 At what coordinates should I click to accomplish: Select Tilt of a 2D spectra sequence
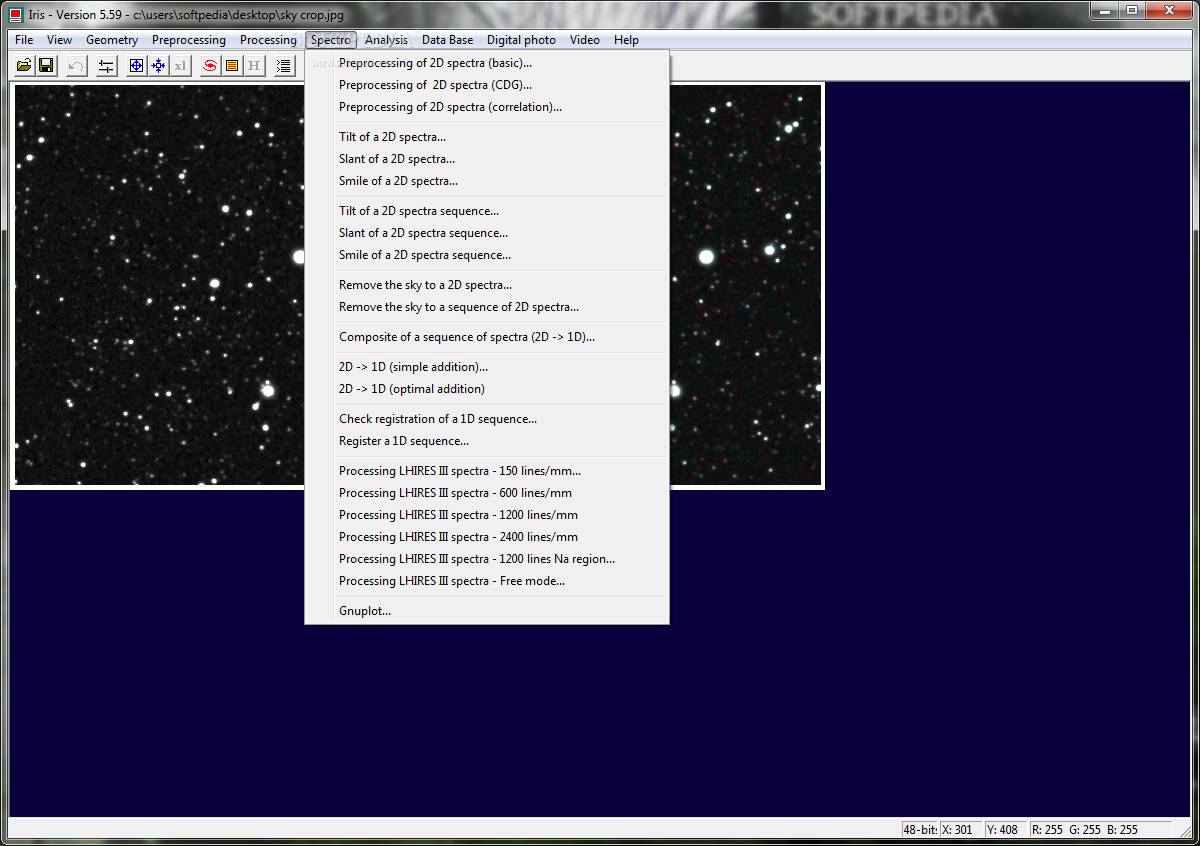coord(487,211)
